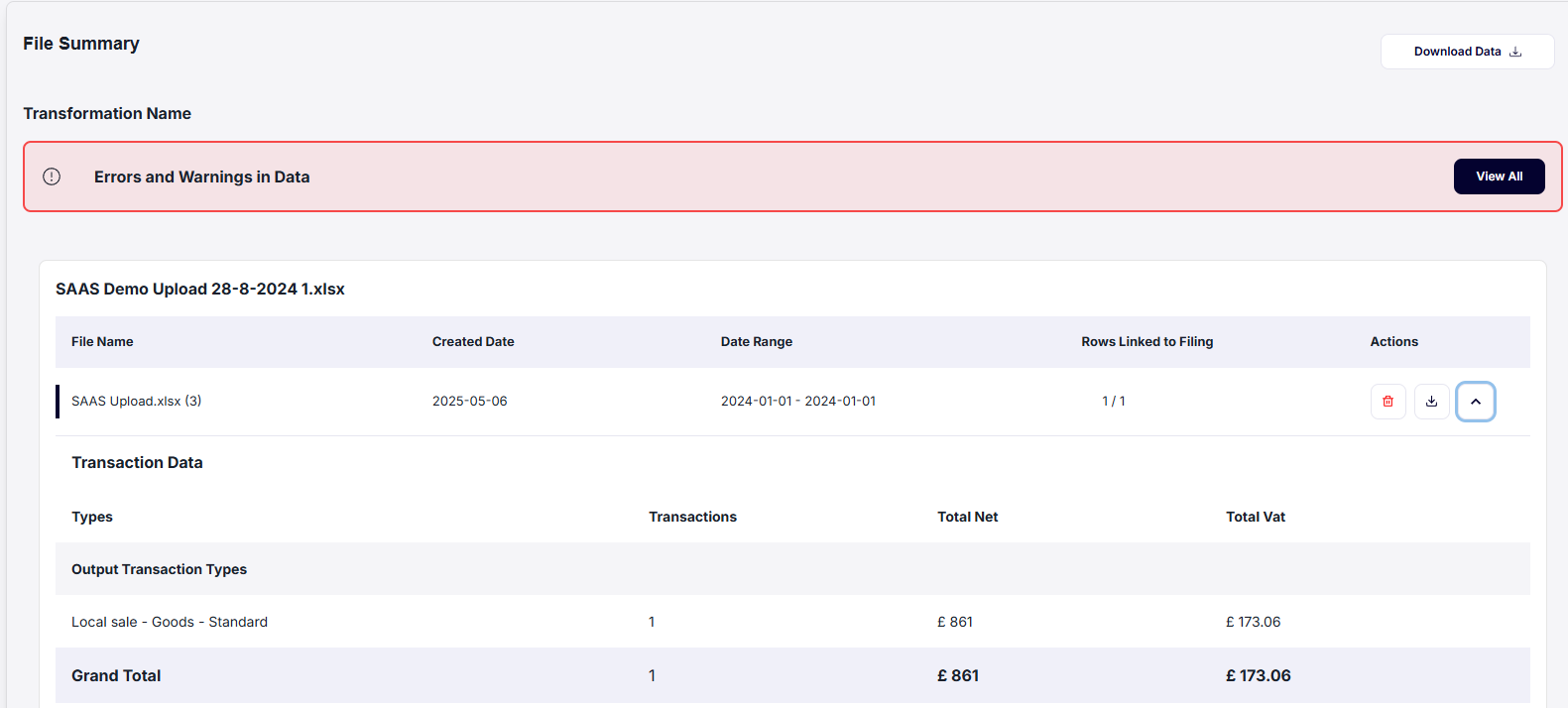Click the Grand Total row label
The image size is (1568, 708).
(x=116, y=676)
